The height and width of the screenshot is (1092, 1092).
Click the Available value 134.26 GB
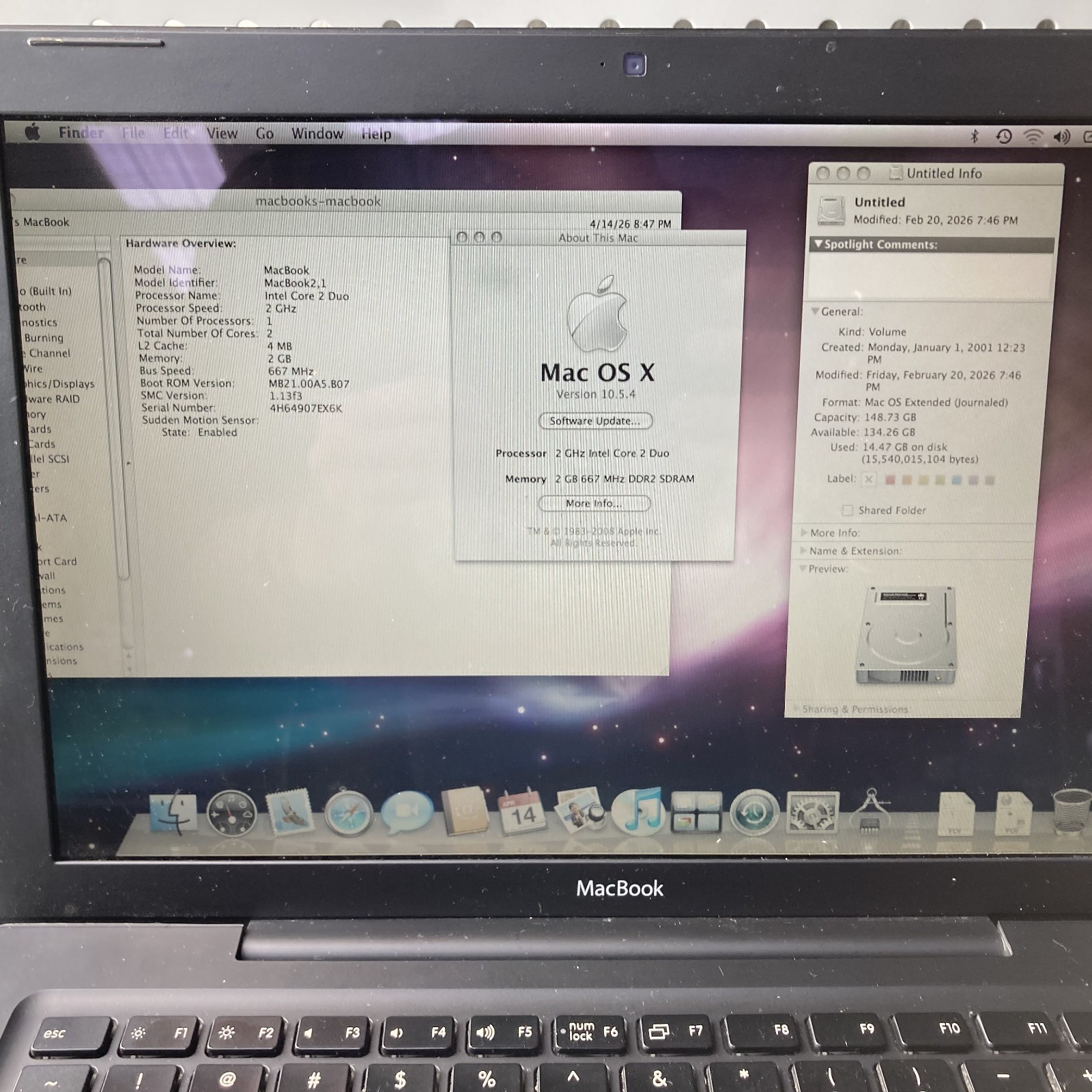(889, 432)
